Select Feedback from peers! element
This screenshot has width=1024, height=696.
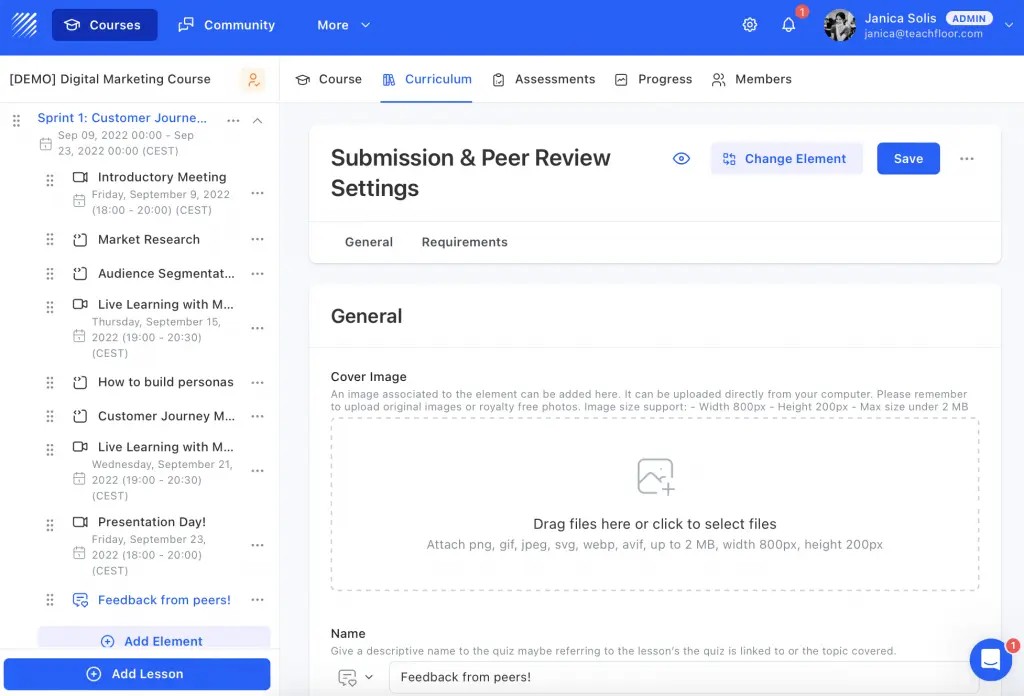pyautogui.click(x=164, y=600)
